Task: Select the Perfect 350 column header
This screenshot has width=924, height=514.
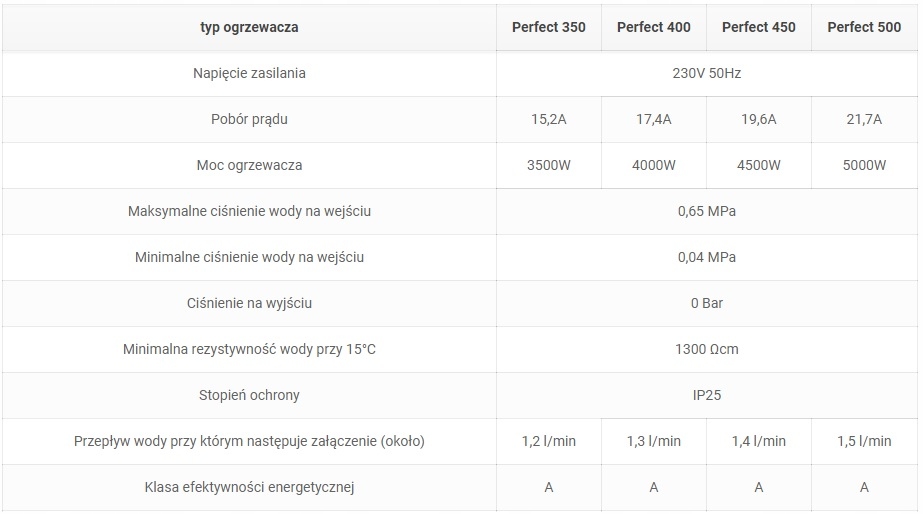Action: 549,27
